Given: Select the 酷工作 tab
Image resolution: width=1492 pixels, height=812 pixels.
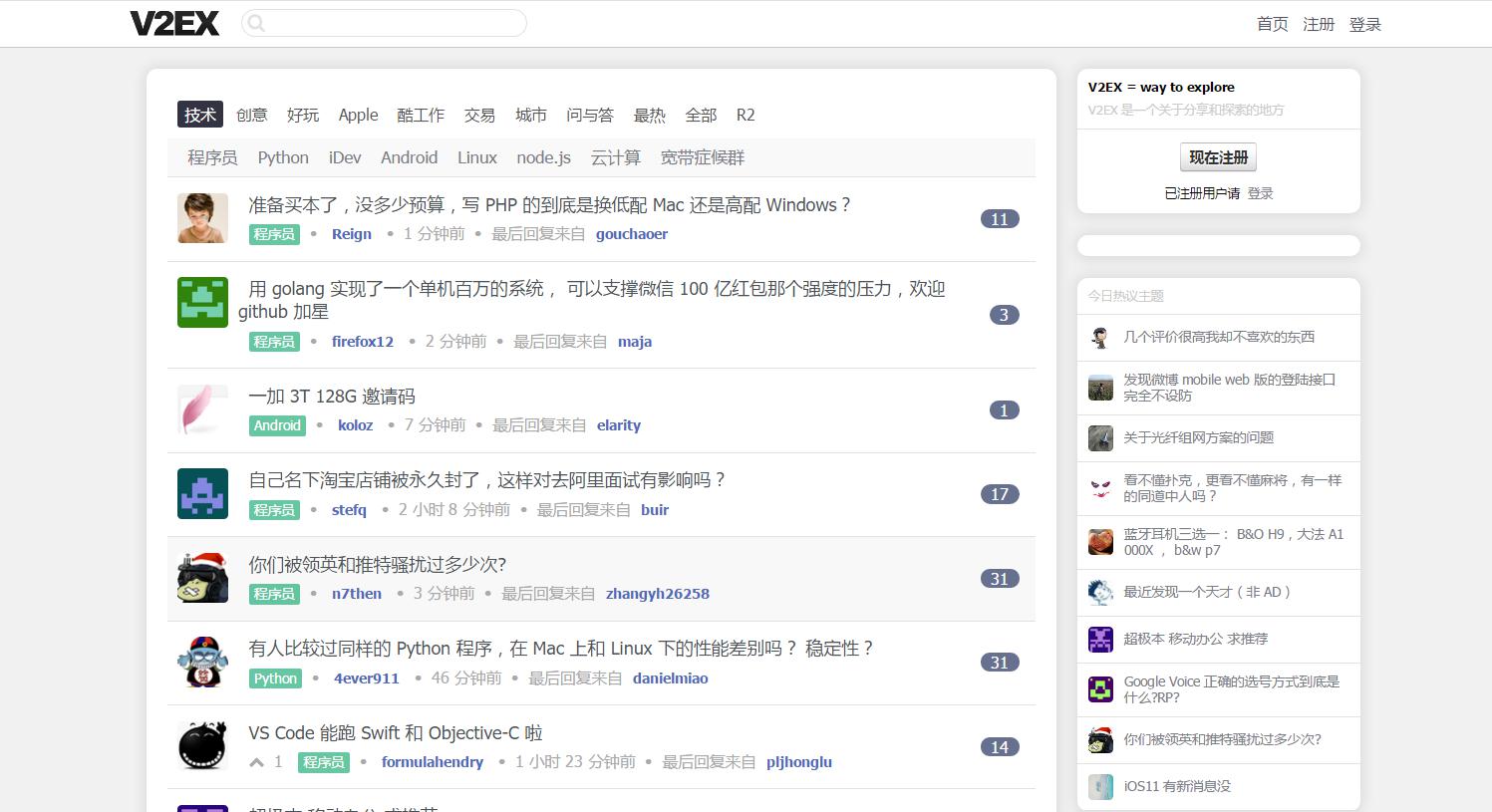Looking at the screenshot, I should click(421, 115).
